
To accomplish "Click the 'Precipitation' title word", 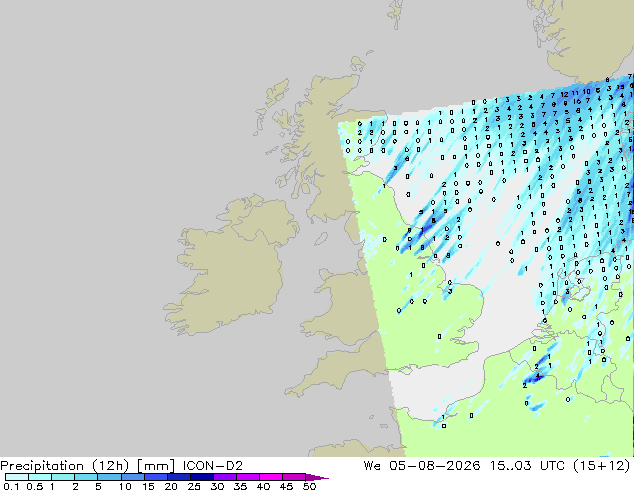I will (42, 466).
